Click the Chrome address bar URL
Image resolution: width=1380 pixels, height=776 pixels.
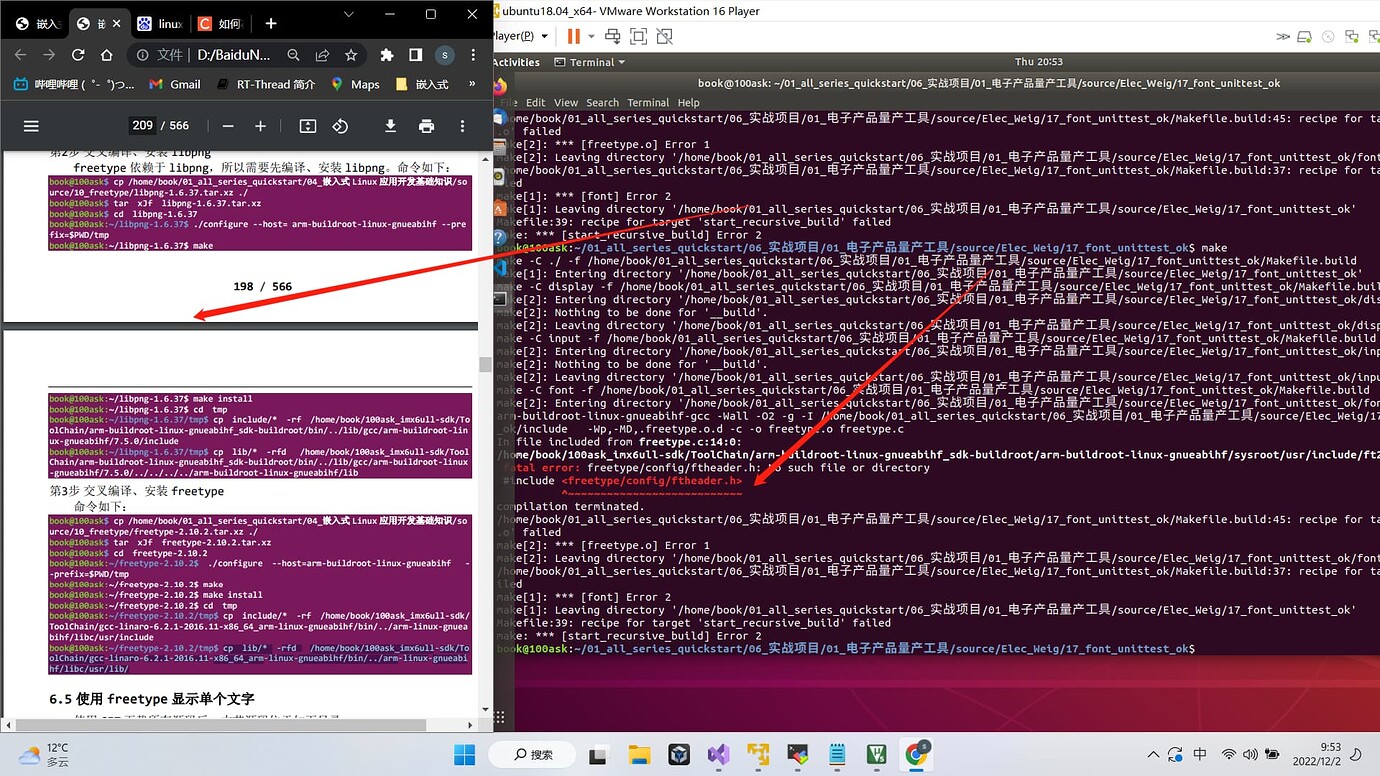click(x=233, y=55)
